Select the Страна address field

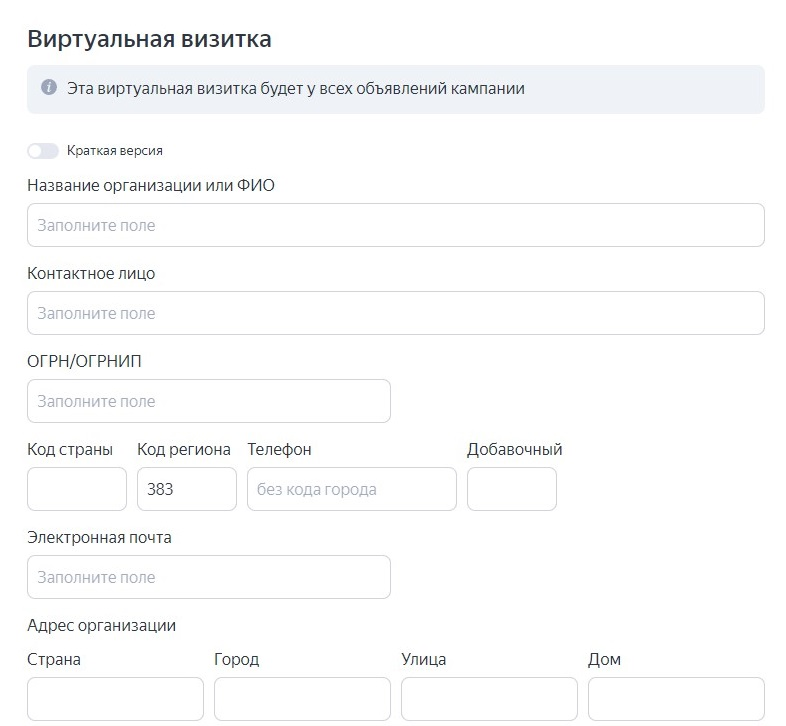click(115, 699)
